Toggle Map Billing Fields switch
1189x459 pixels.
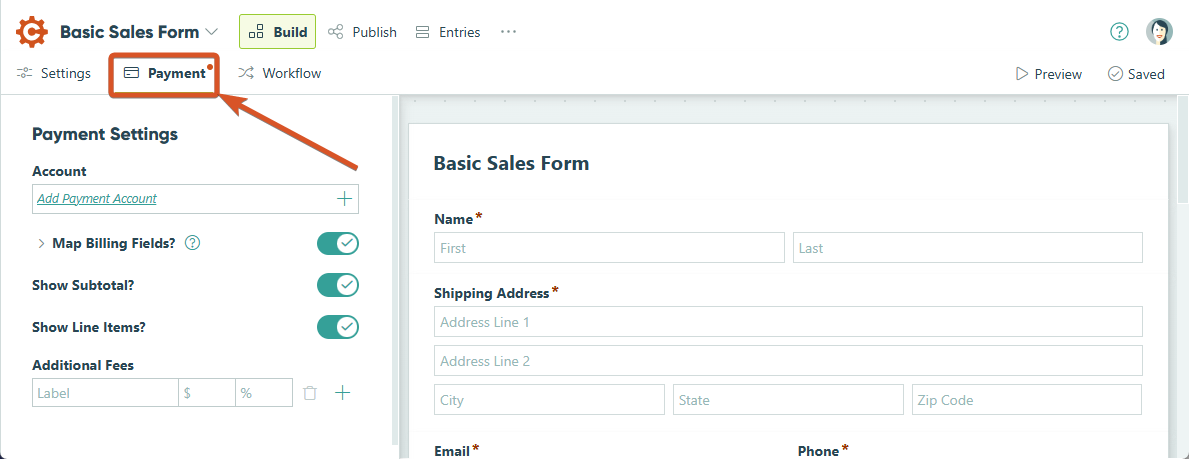[337, 244]
